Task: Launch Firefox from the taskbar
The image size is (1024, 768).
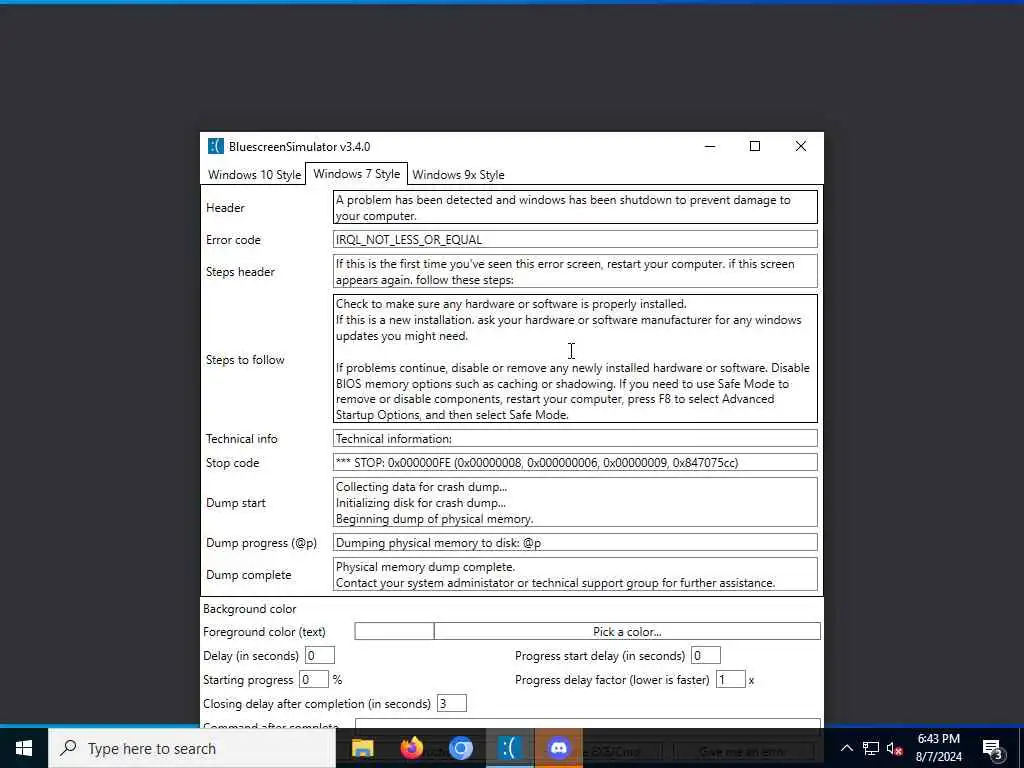Action: (411, 748)
